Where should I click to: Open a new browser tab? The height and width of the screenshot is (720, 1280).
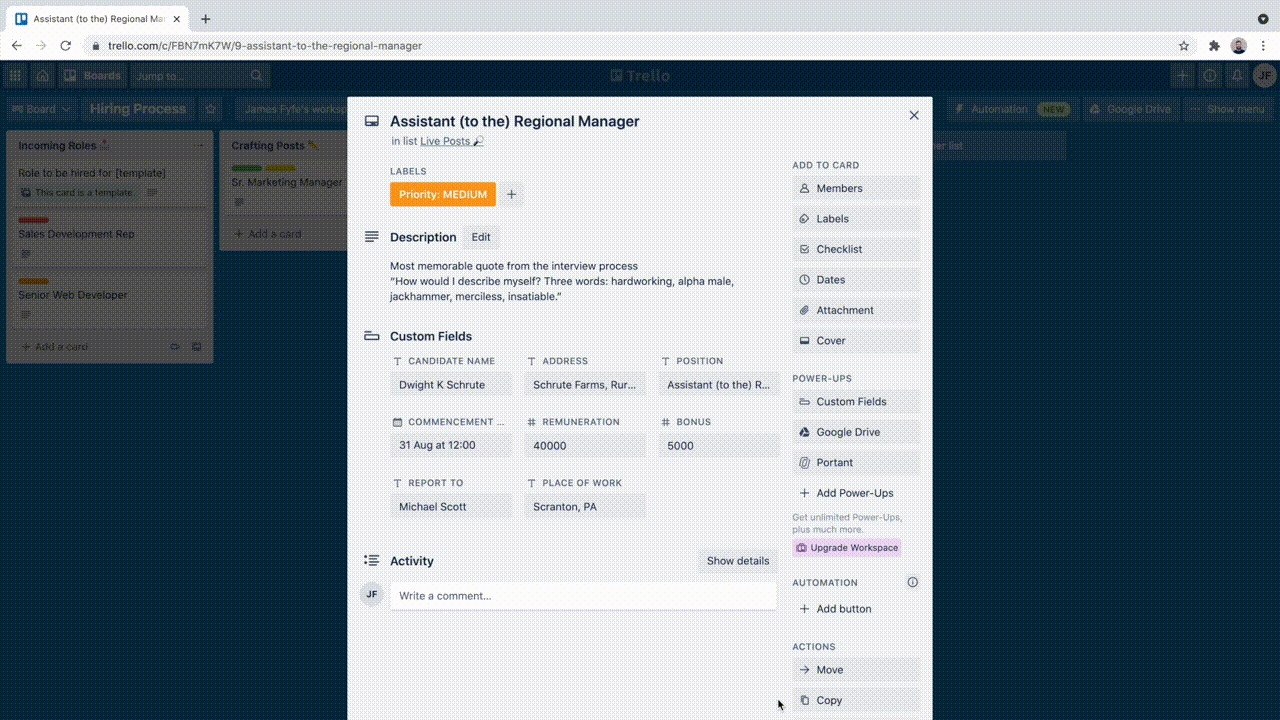click(206, 19)
